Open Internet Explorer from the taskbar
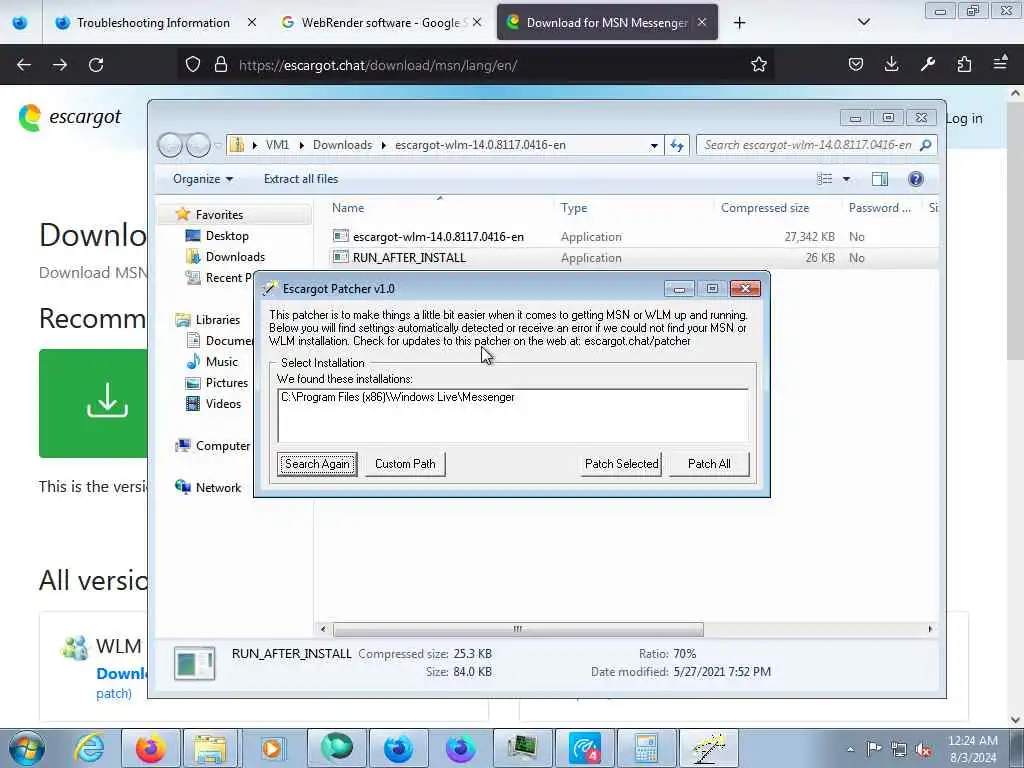This screenshot has width=1024, height=768. pyautogui.click(x=89, y=748)
